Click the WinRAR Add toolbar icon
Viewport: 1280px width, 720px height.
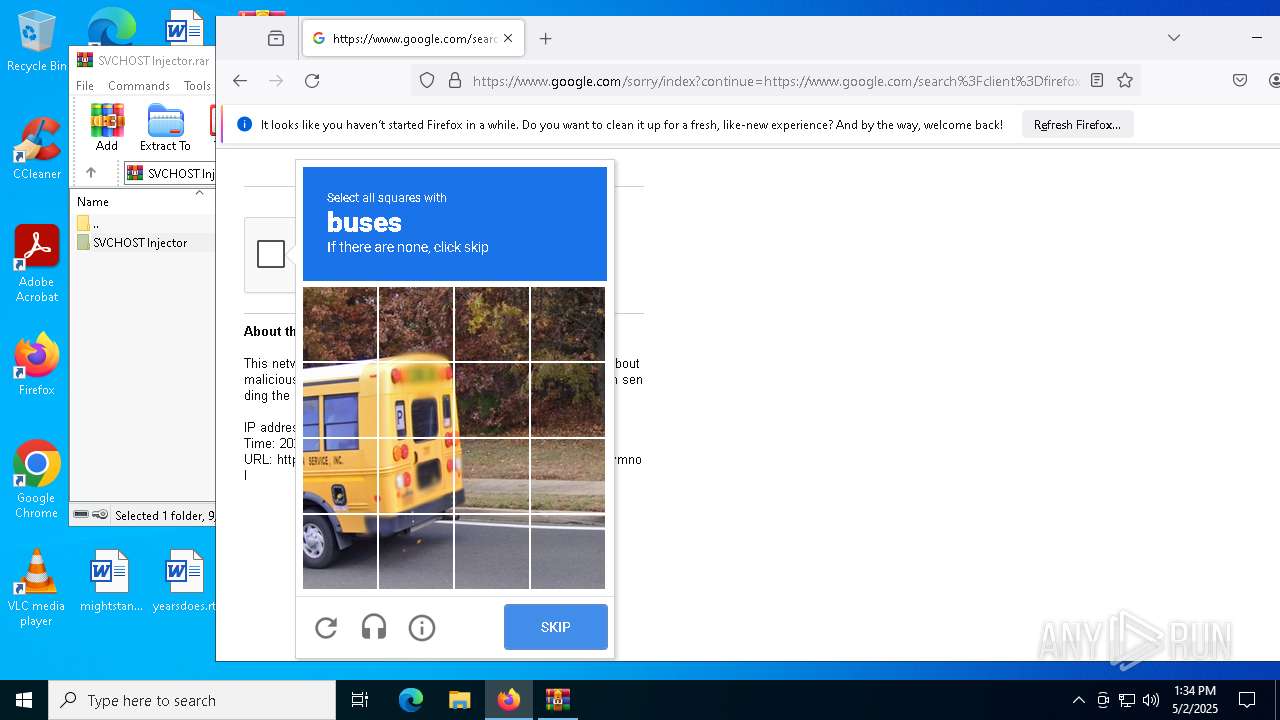pos(107,127)
